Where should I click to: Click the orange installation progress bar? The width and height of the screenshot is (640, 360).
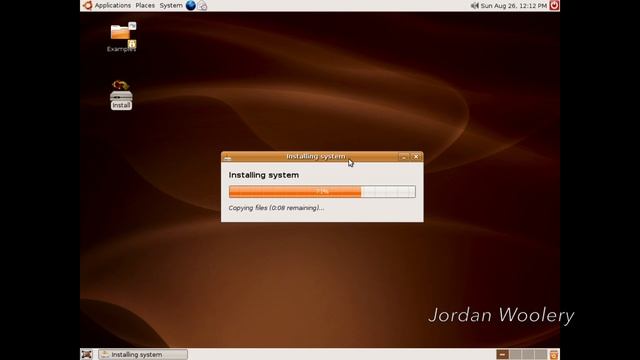click(x=322, y=191)
